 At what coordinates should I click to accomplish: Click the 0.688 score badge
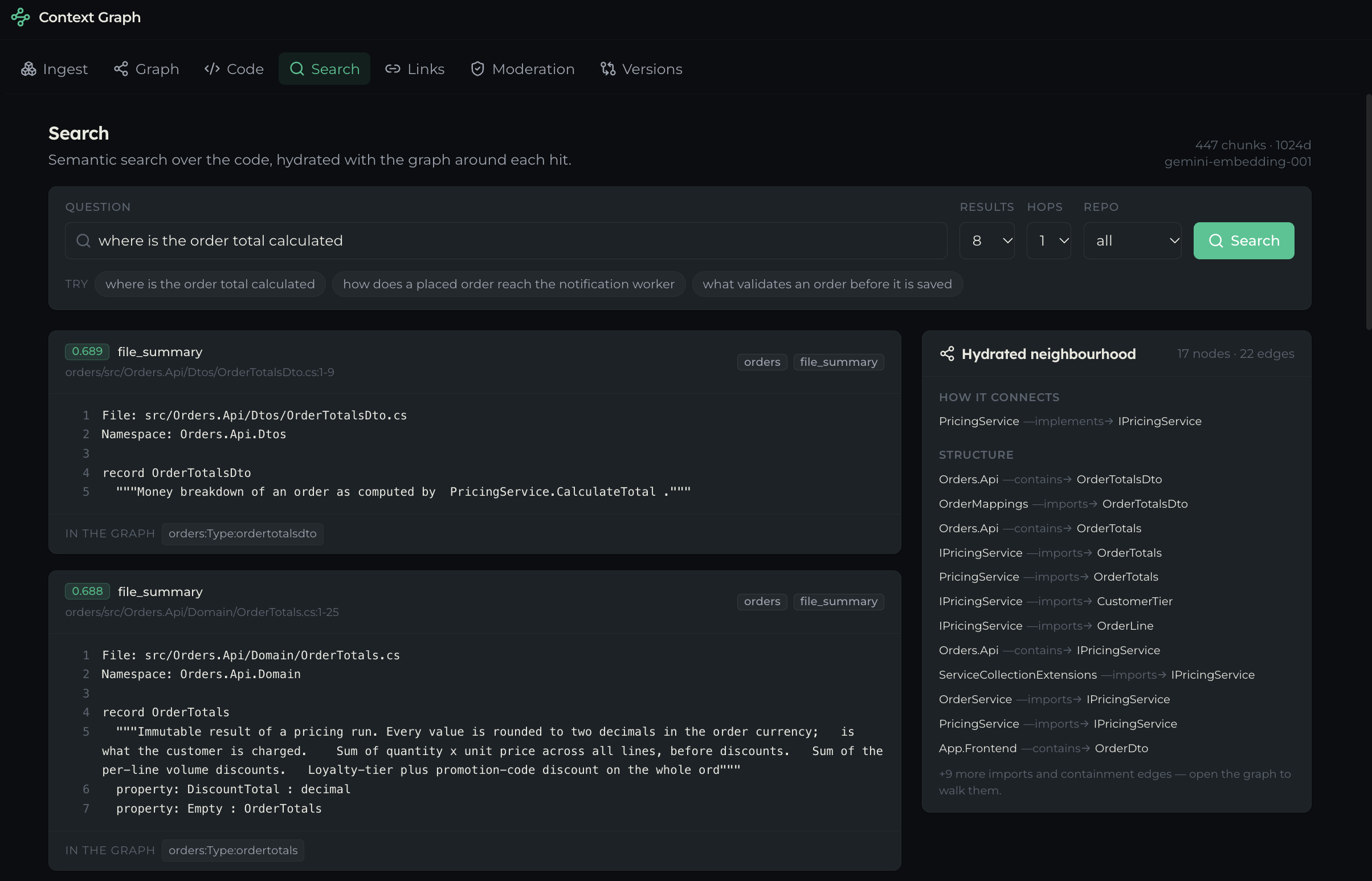pos(87,591)
